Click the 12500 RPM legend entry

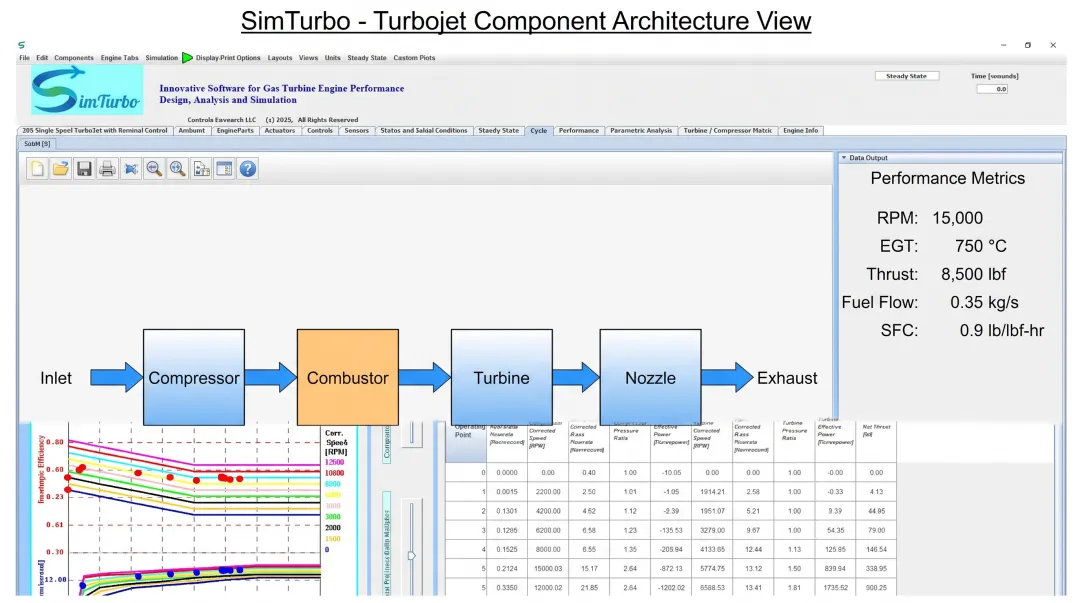coord(334,462)
